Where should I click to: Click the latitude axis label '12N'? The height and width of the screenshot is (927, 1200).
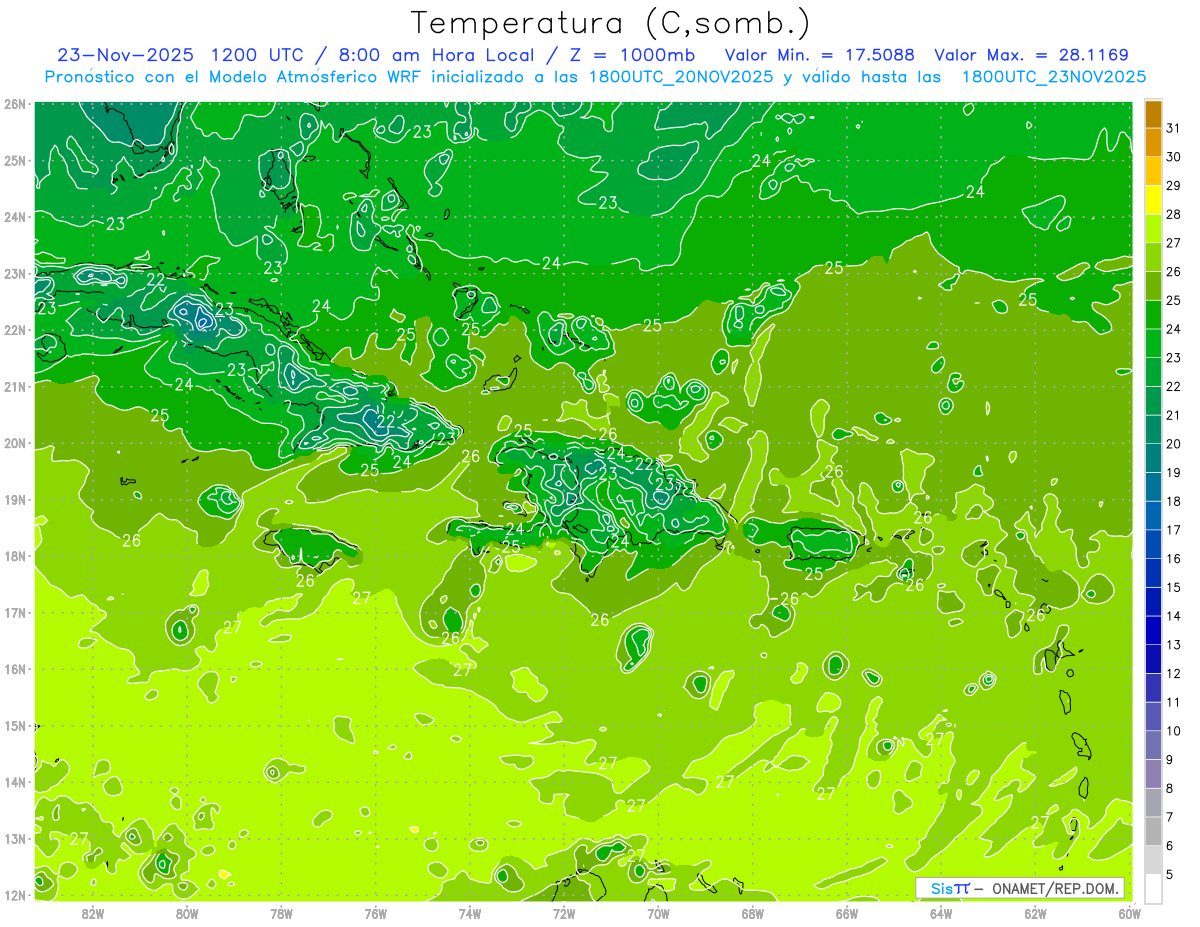(15, 895)
